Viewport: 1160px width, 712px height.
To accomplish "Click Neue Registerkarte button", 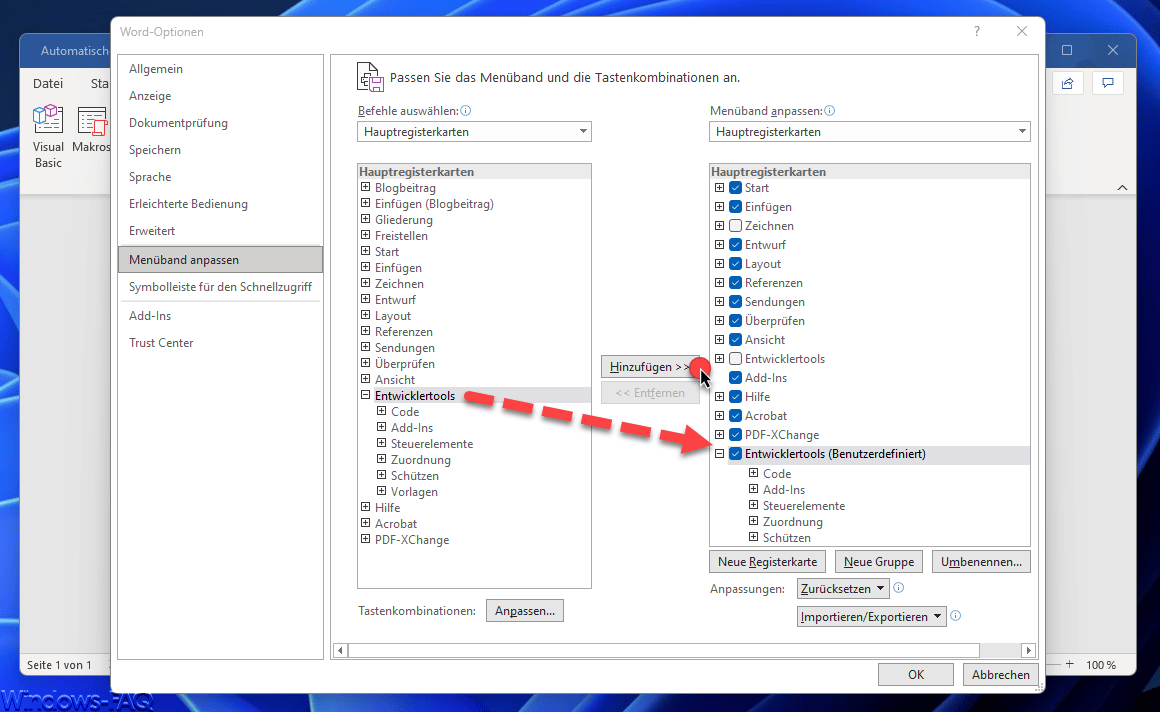I will pos(767,562).
